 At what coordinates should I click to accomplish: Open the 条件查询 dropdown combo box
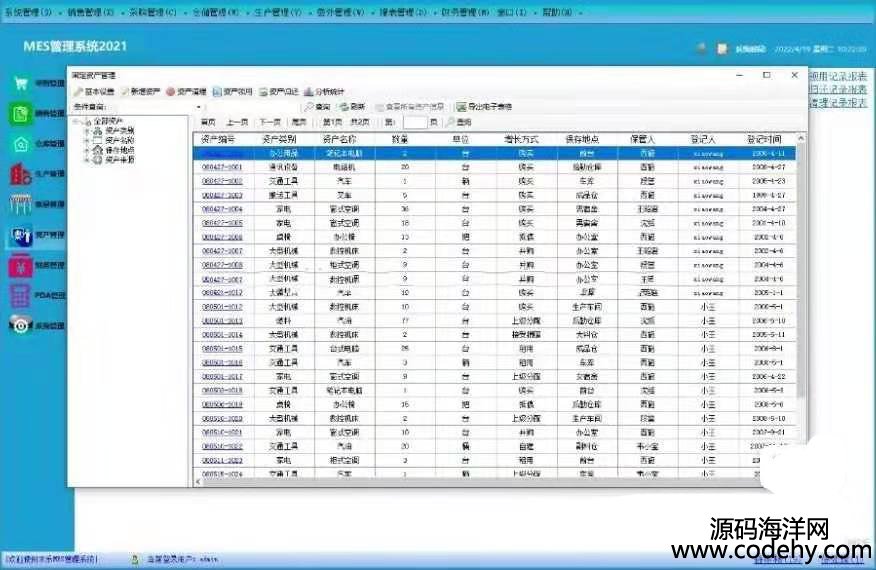(199, 107)
